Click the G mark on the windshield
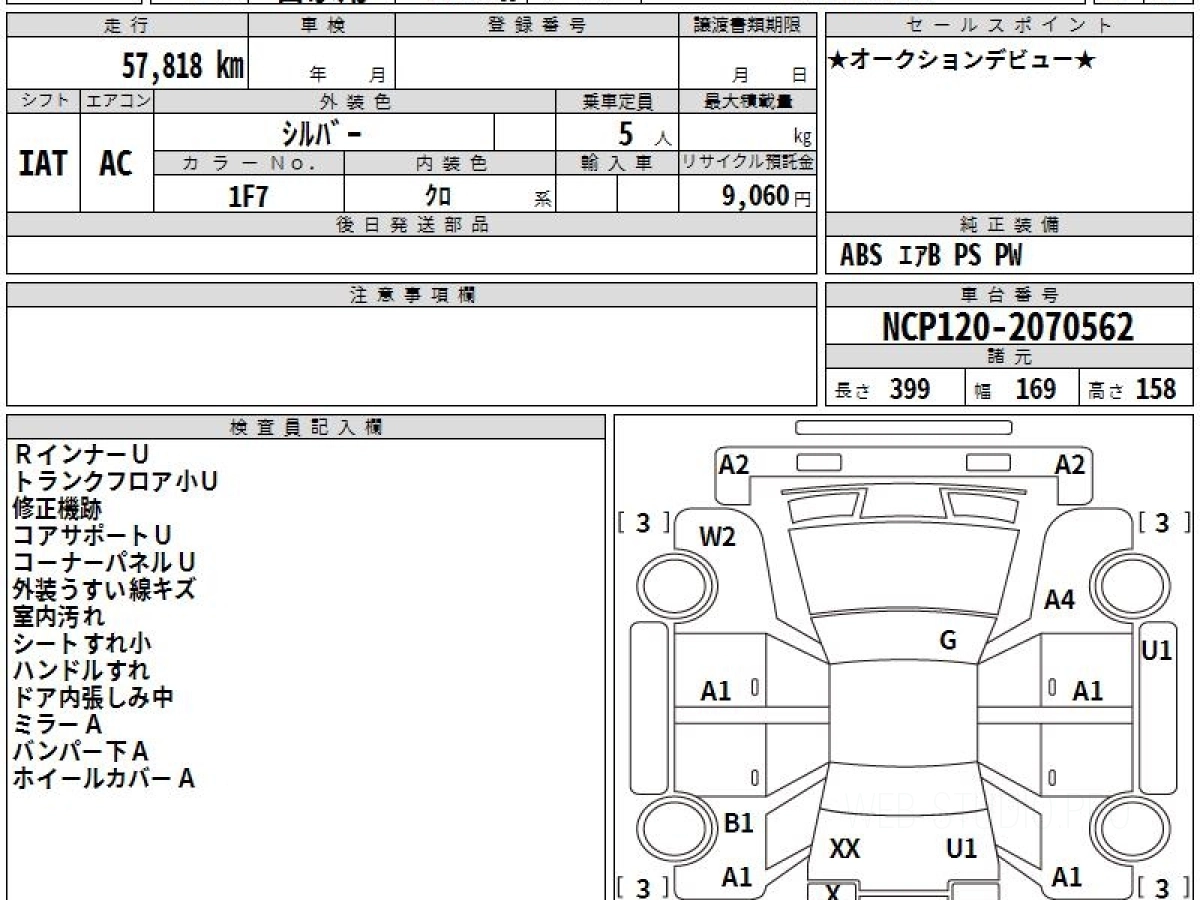The width and height of the screenshot is (1200, 900). click(948, 641)
